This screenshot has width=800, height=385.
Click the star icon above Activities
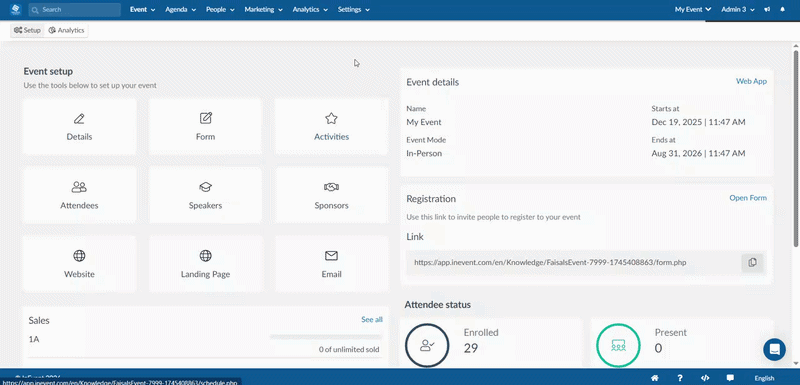(x=331, y=118)
